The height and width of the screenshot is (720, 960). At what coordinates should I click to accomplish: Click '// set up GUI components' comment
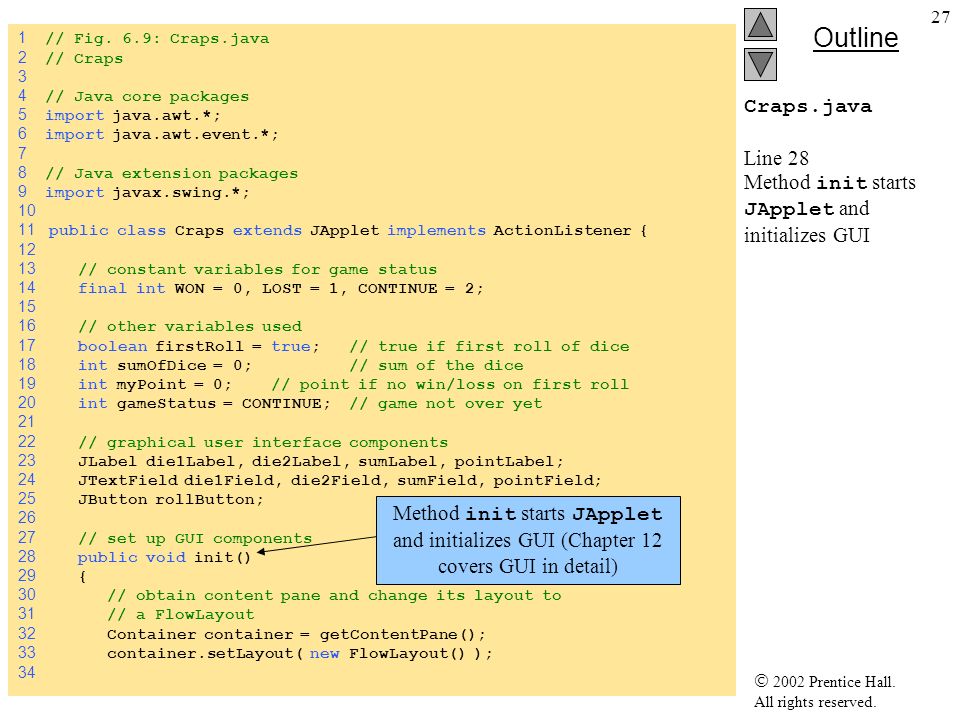[x=195, y=539]
